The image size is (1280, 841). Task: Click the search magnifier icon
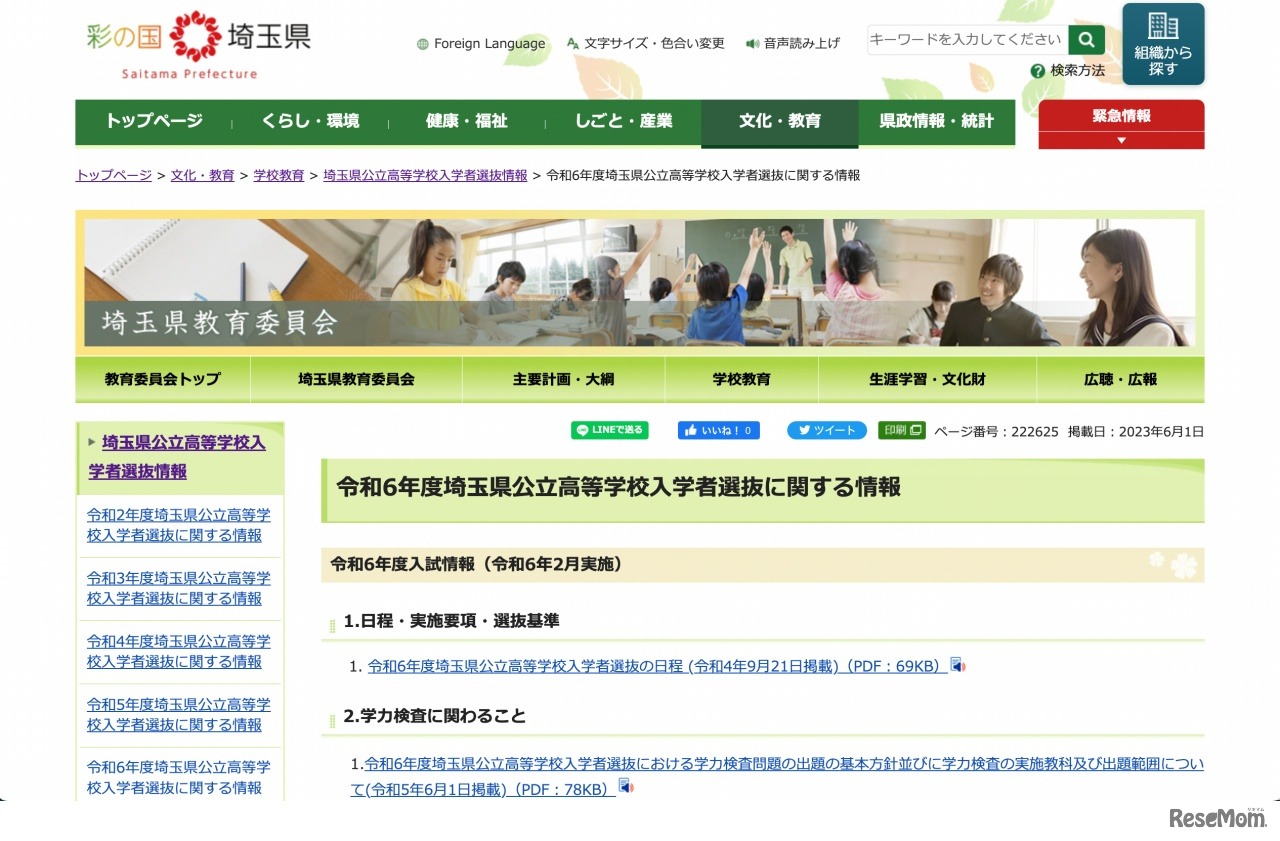tap(1087, 39)
